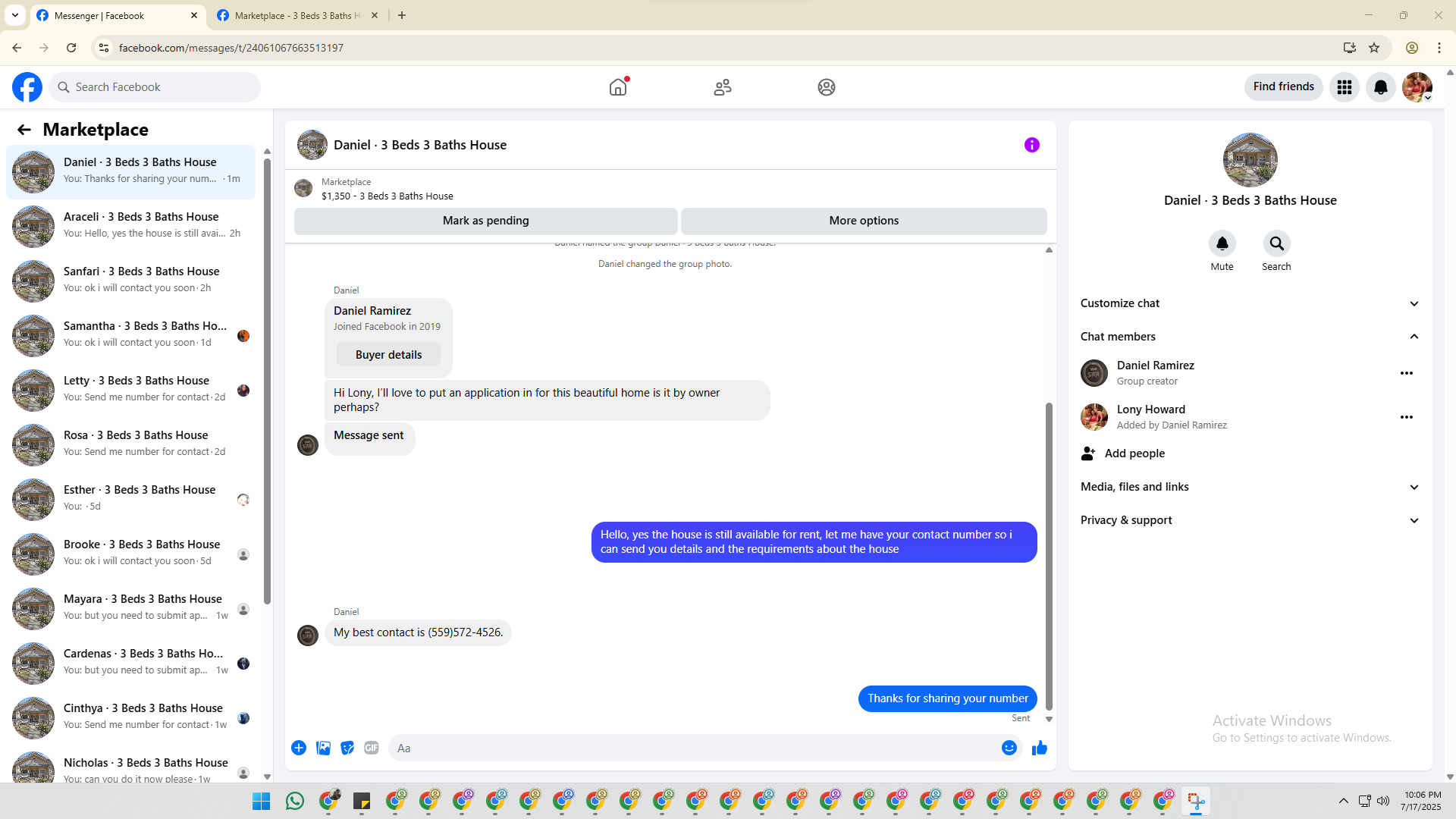Image resolution: width=1456 pixels, height=819 pixels.
Task: Open a new browser tab
Action: pos(402,15)
